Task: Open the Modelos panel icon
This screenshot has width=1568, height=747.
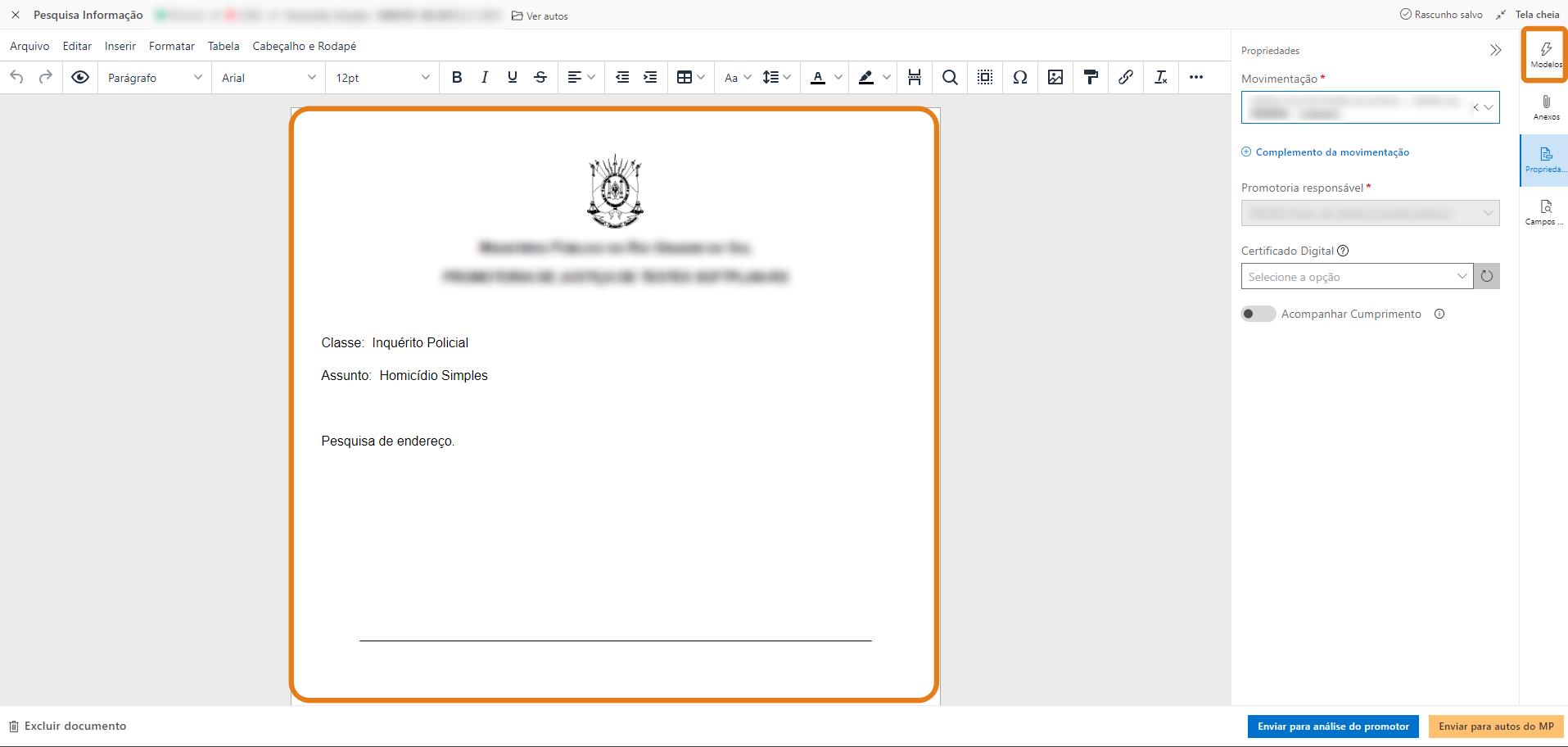Action: 1545,54
